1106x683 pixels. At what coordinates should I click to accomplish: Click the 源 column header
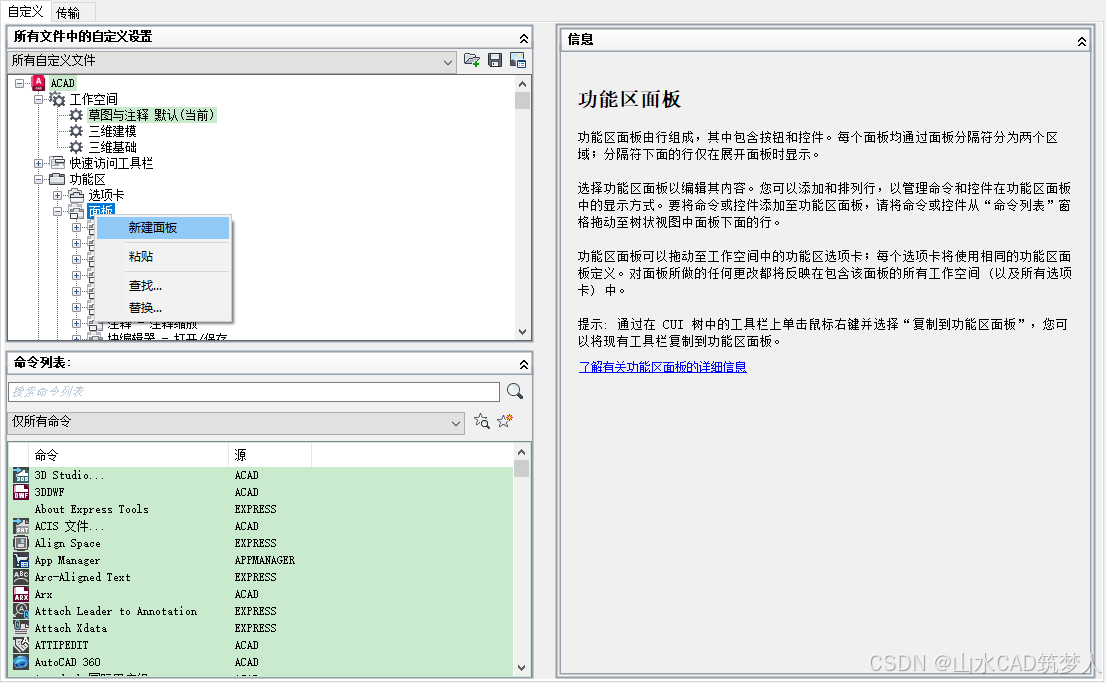270,455
